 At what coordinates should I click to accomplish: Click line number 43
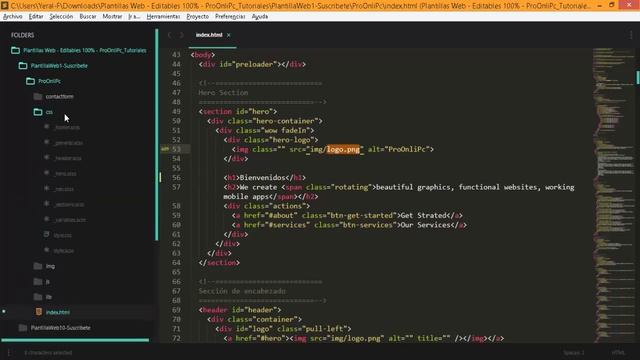pos(176,55)
